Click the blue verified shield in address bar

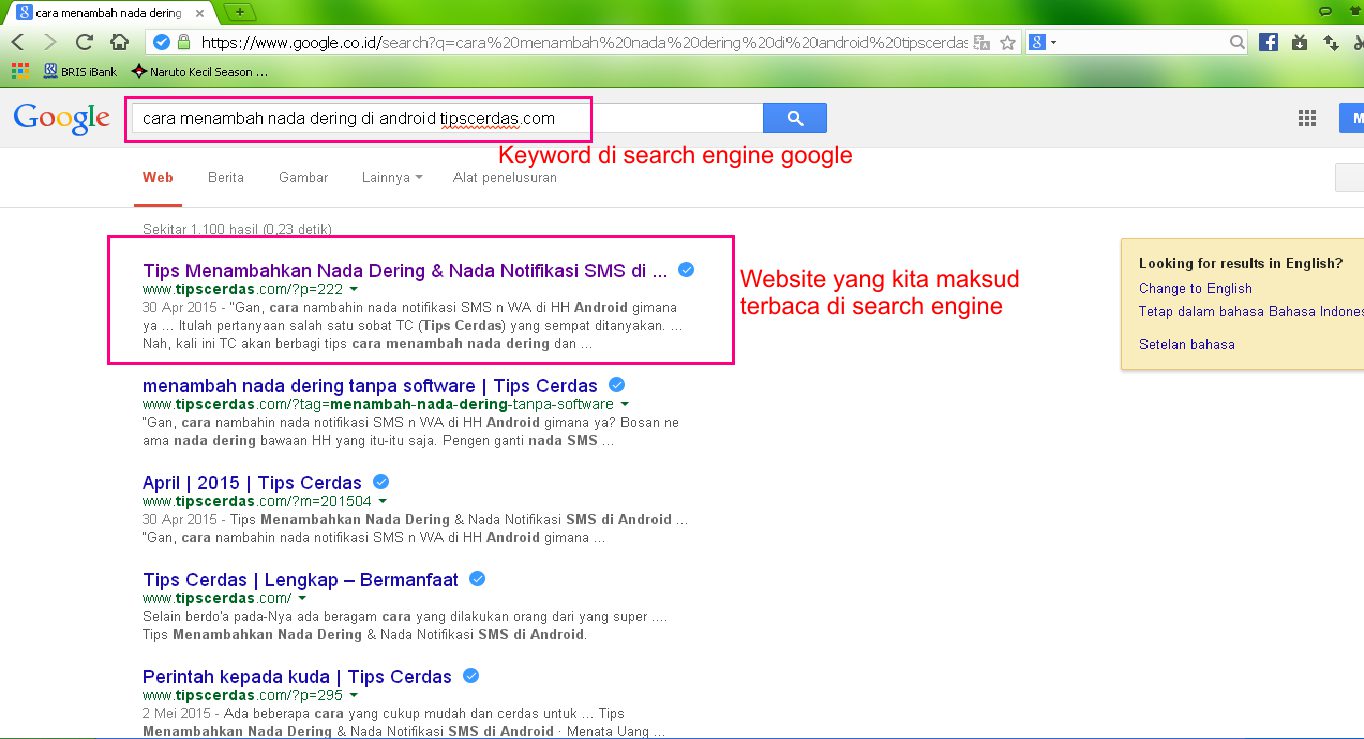click(162, 42)
